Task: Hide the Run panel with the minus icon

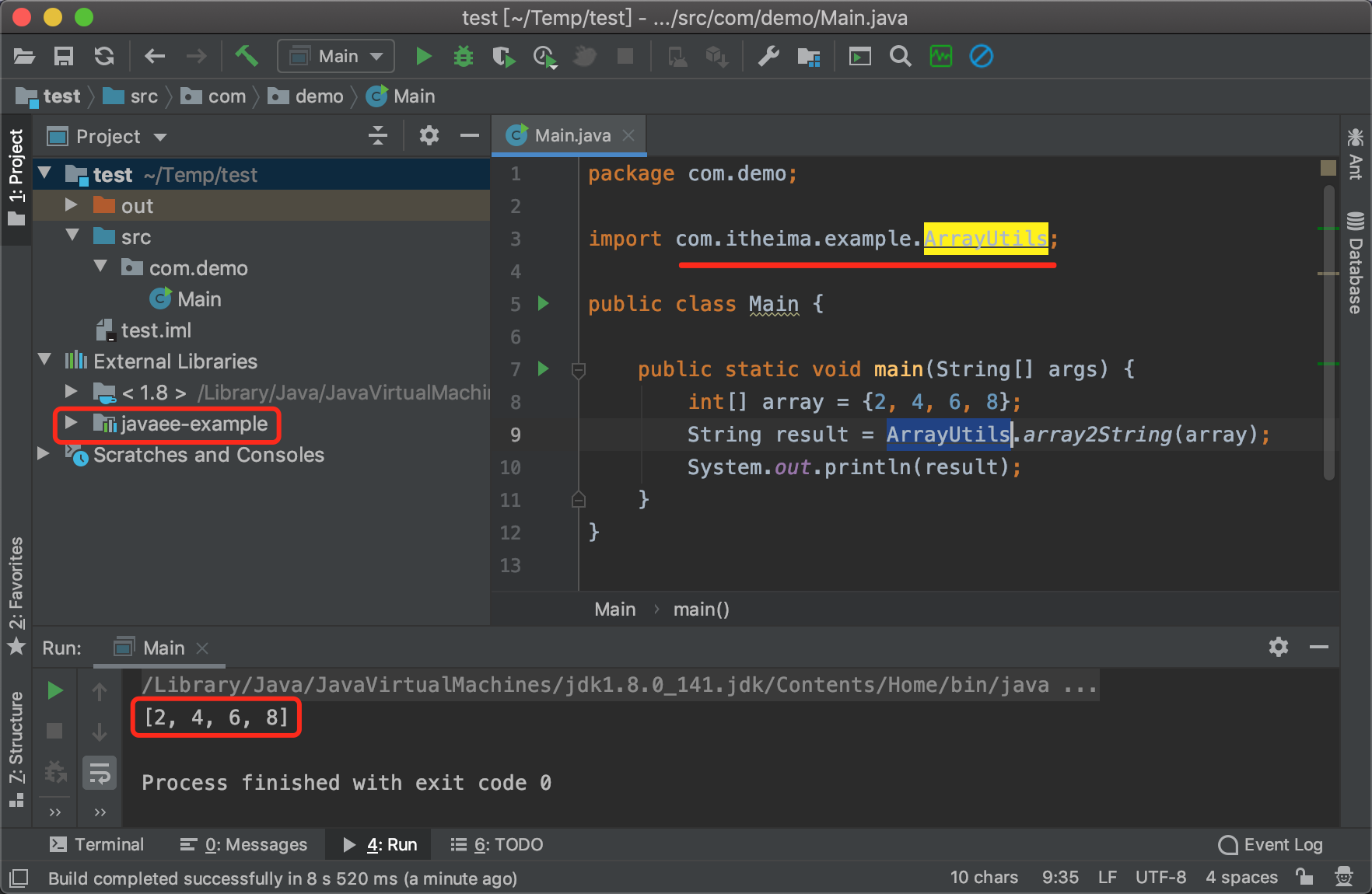Action: [x=1319, y=647]
